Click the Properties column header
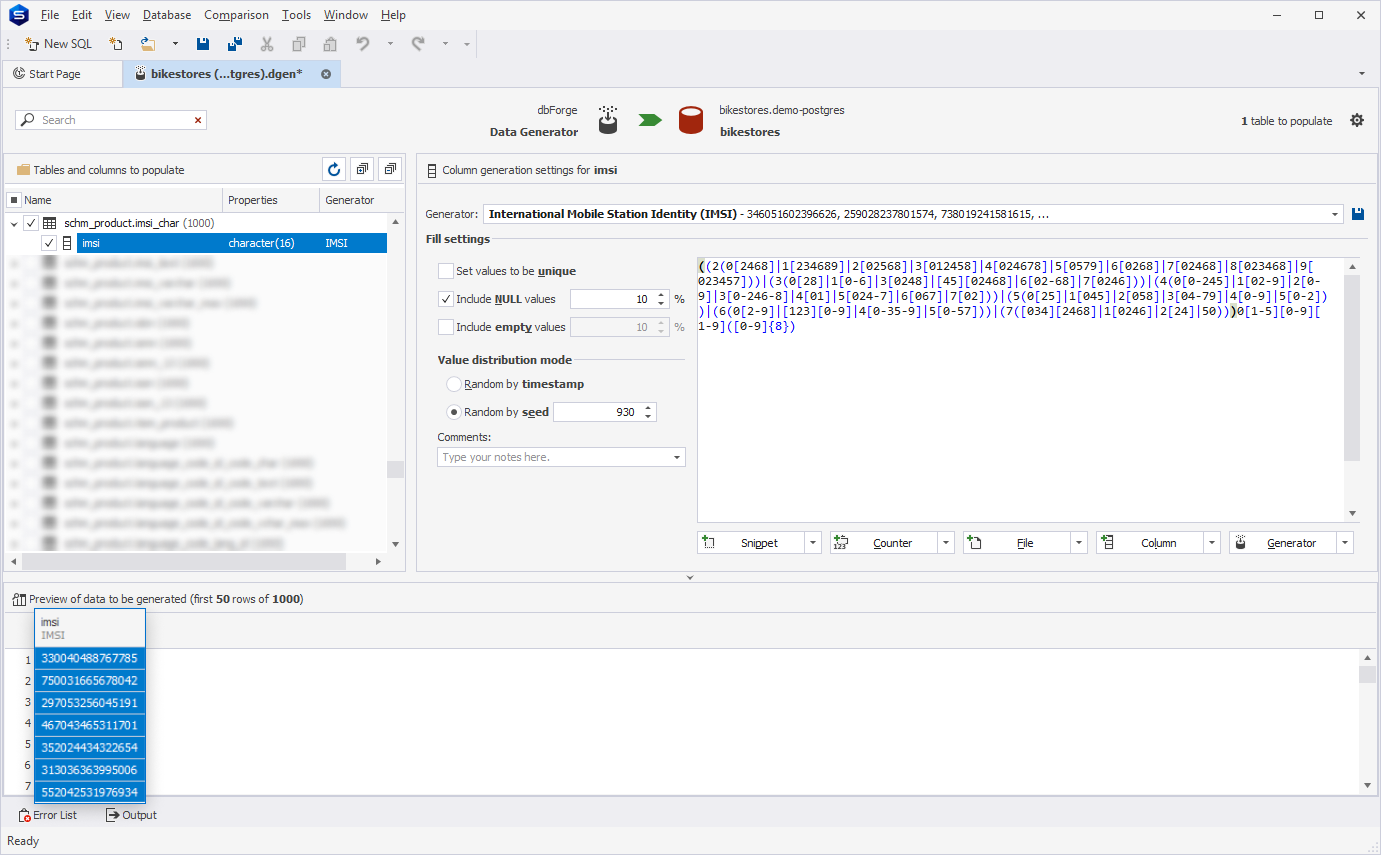 point(270,200)
